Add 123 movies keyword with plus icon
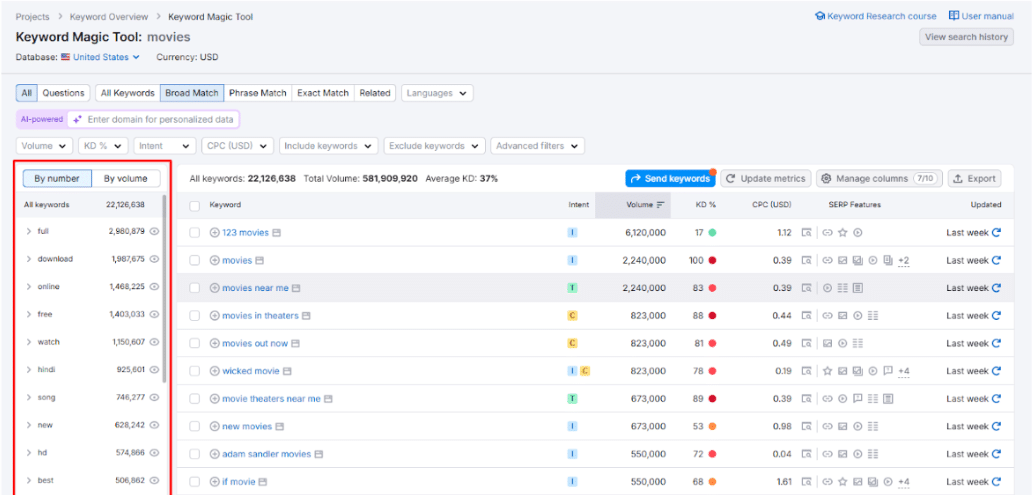Viewport: 1035px width, 495px height. (x=215, y=232)
